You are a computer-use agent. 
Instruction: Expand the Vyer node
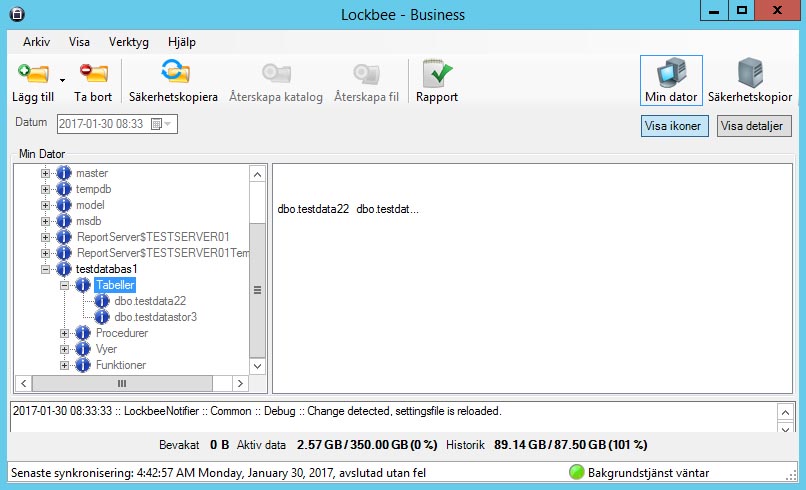pos(64,349)
